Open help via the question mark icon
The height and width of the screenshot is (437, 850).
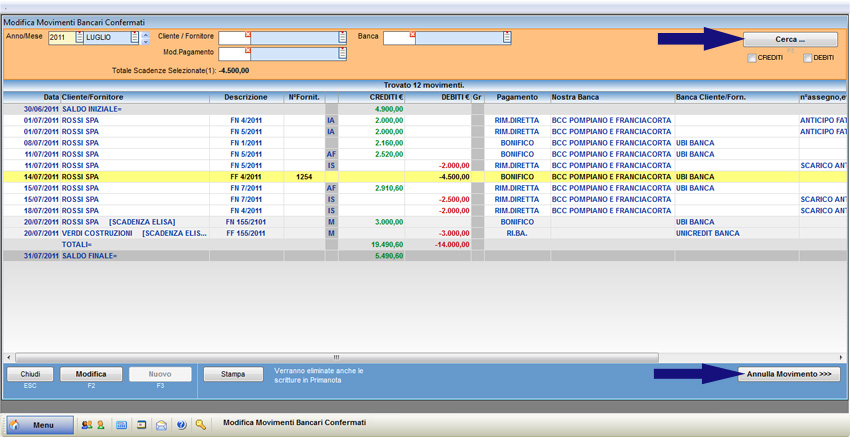point(181,425)
